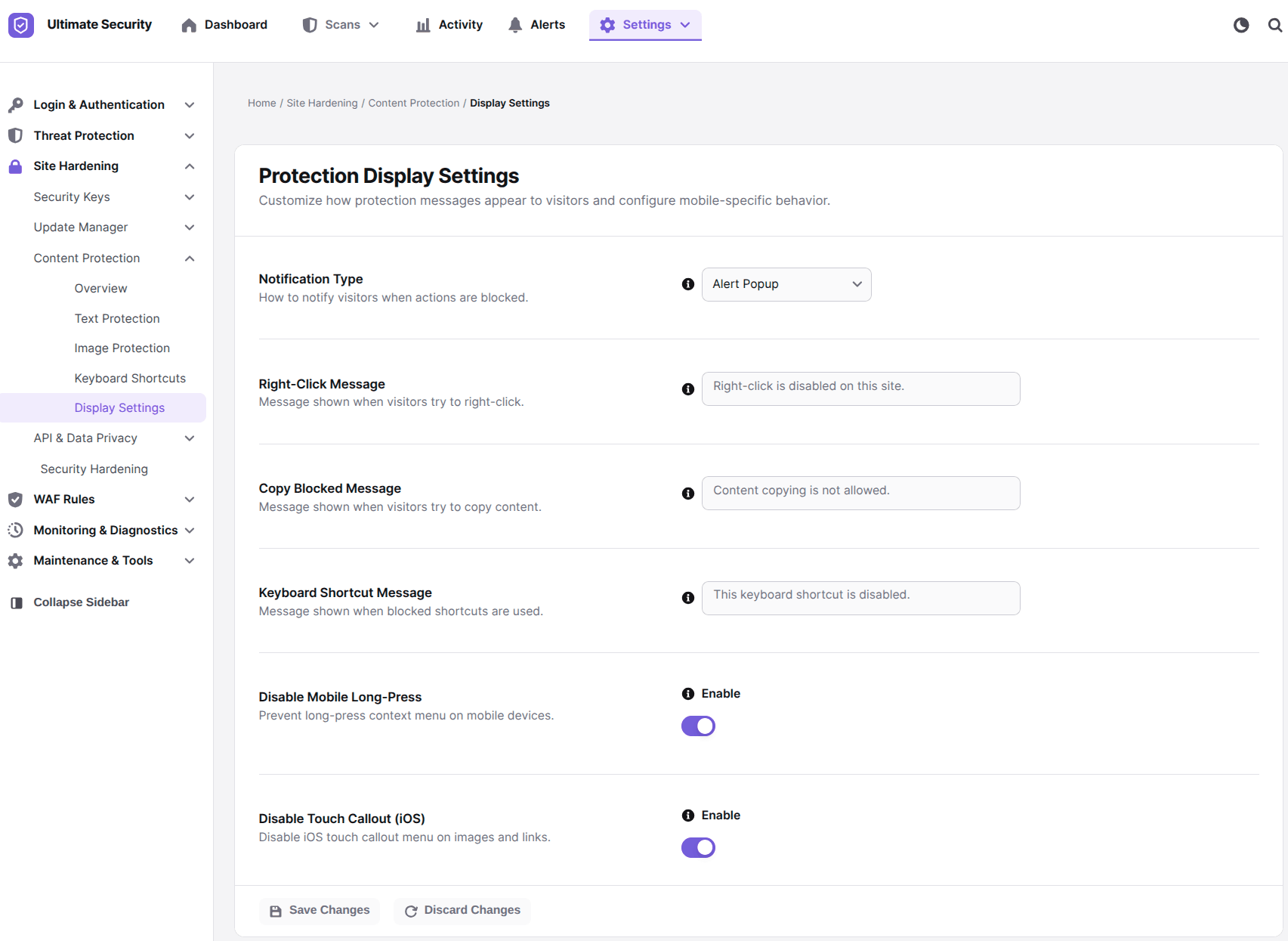This screenshot has height=941, width=1288.
Task: Open search magnifier icon
Action: tap(1275, 25)
